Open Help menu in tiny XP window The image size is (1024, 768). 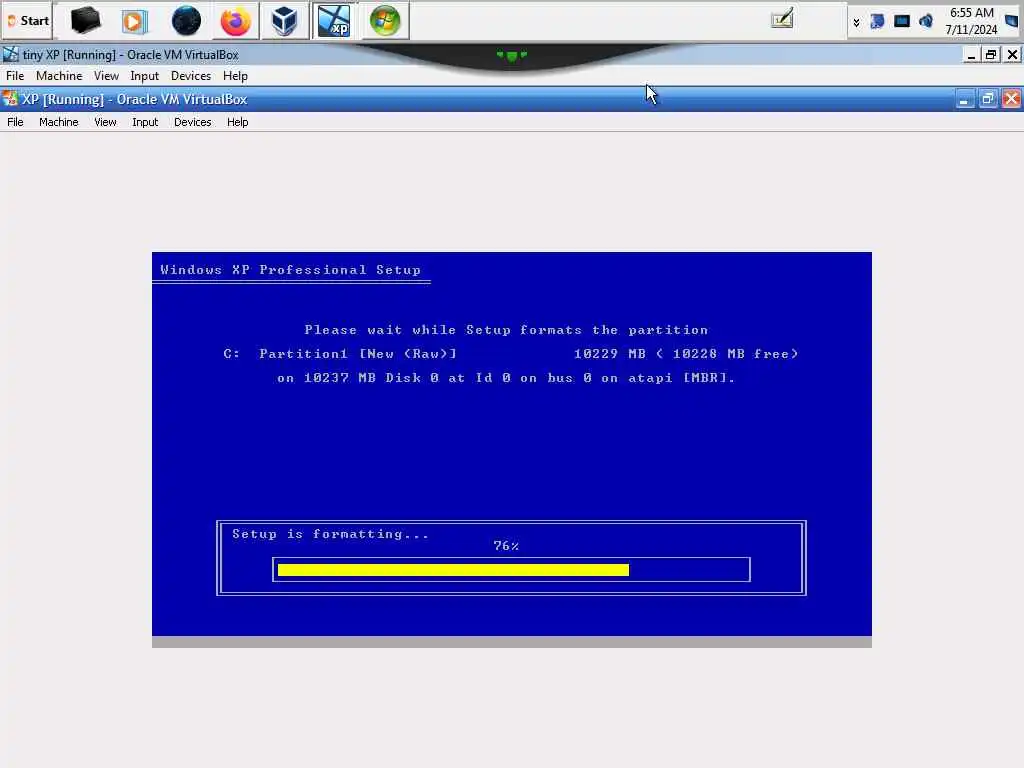pos(235,76)
